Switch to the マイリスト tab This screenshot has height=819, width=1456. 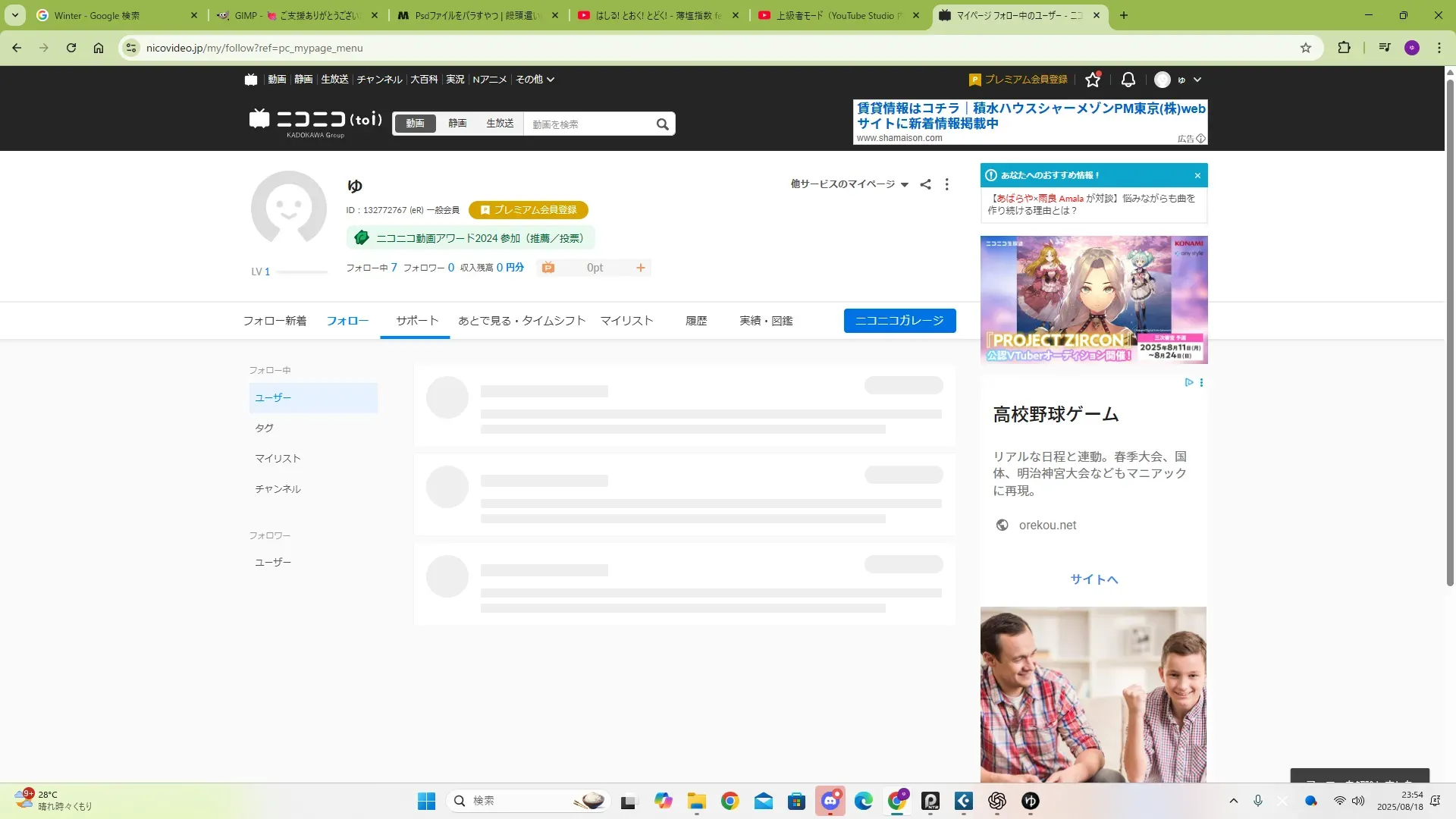pyautogui.click(x=626, y=321)
